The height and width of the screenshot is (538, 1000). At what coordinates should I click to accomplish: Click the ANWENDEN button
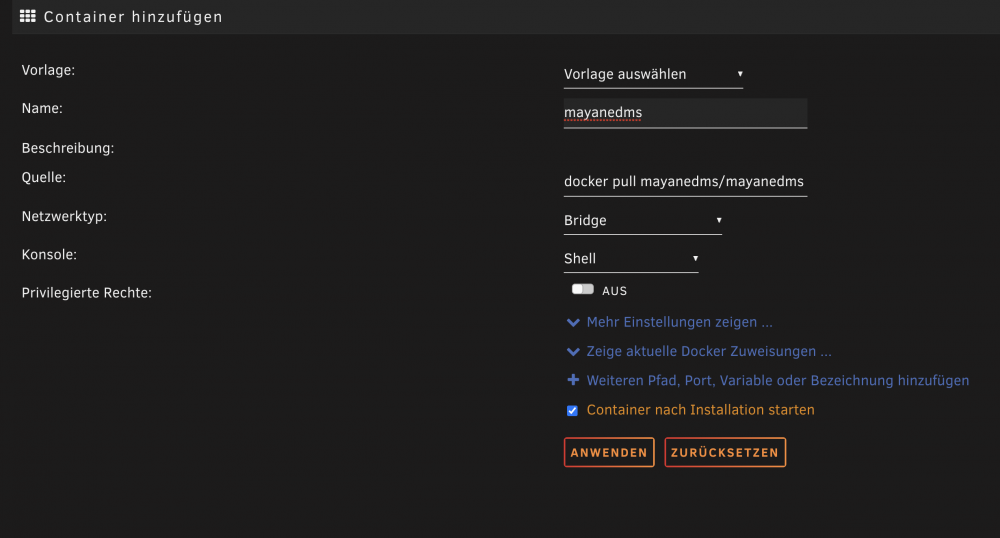click(609, 452)
